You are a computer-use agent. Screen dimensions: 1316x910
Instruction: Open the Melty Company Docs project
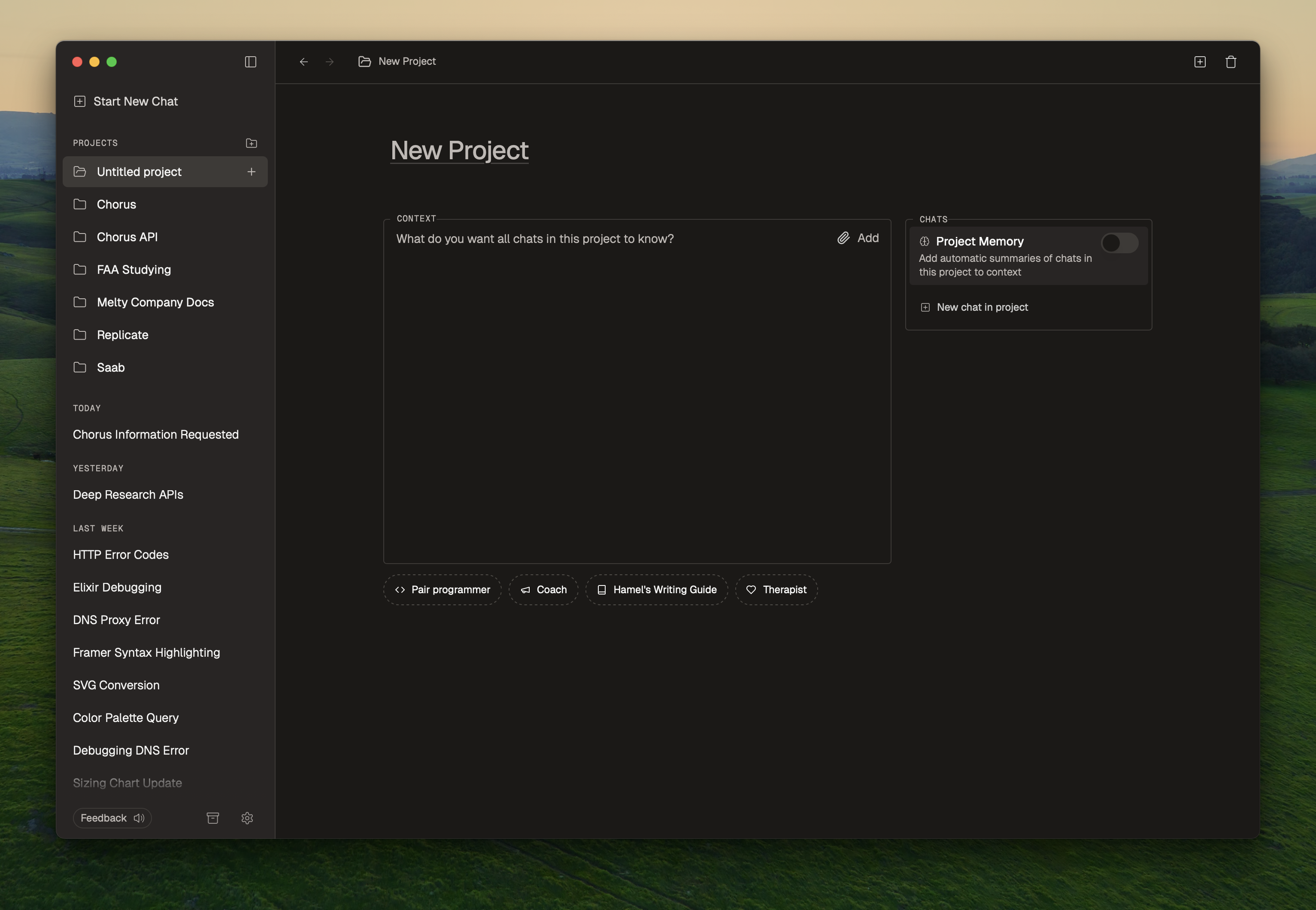tap(155, 302)
